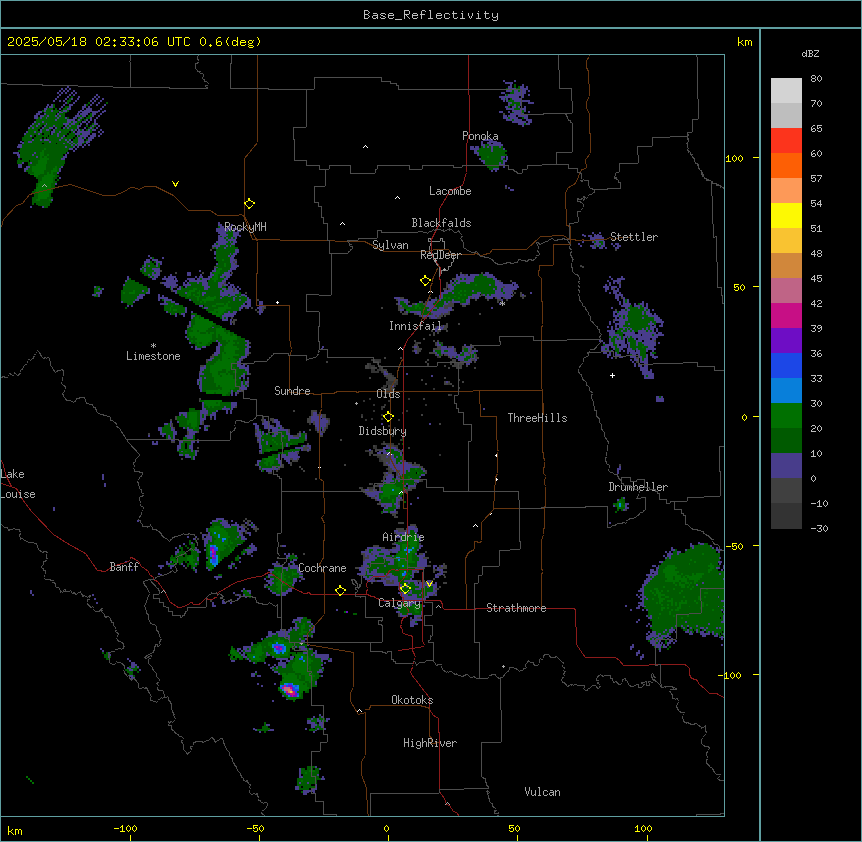This screenshot has height=842, width=862.
Task: Pick the yellow 51-54 dBZ legend swatch
Action: pos(786,215)
